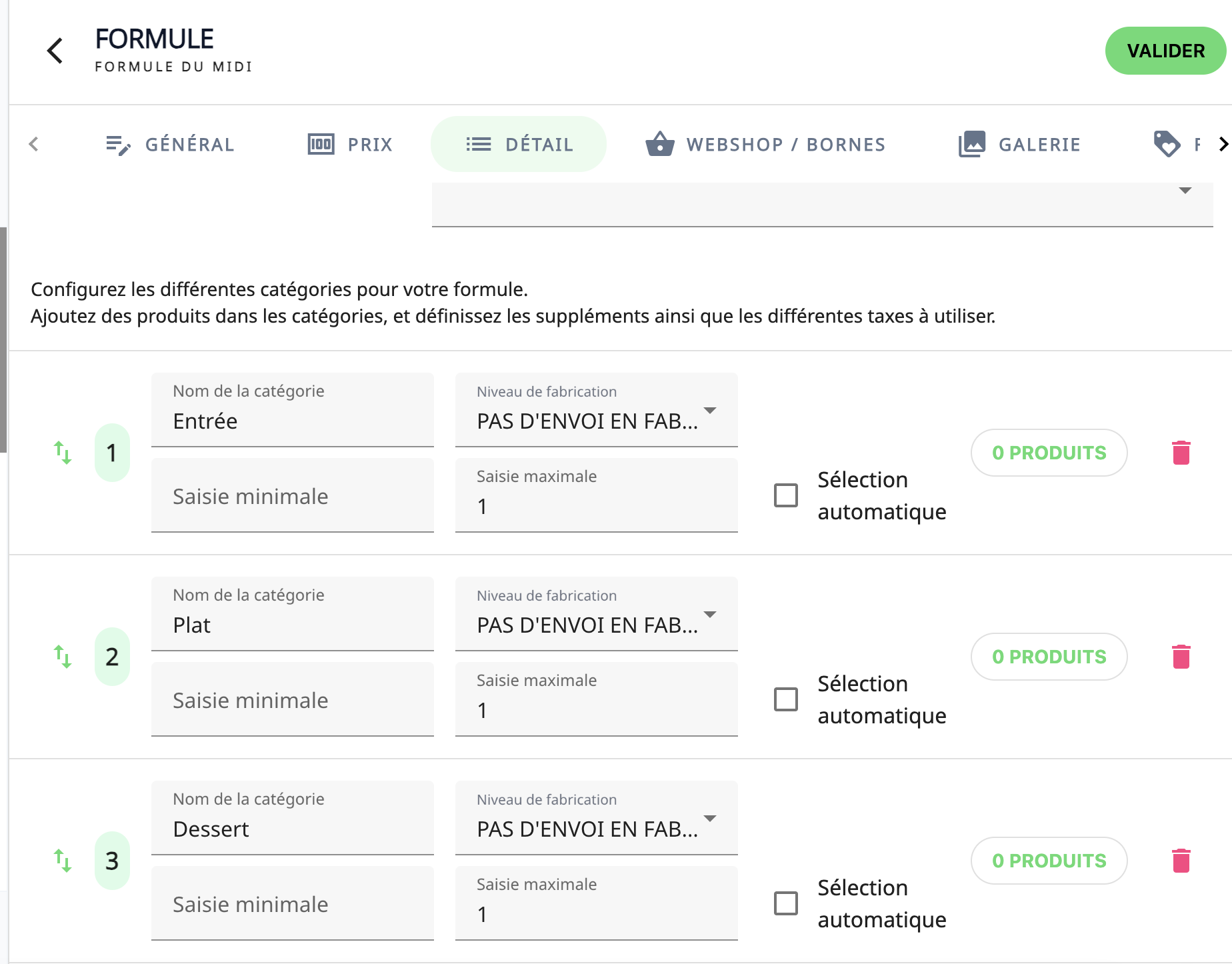The image size is (1232, 964).
Task: Open Niveau de fabrication dropdown for Plat
Action: click(596, 614)
